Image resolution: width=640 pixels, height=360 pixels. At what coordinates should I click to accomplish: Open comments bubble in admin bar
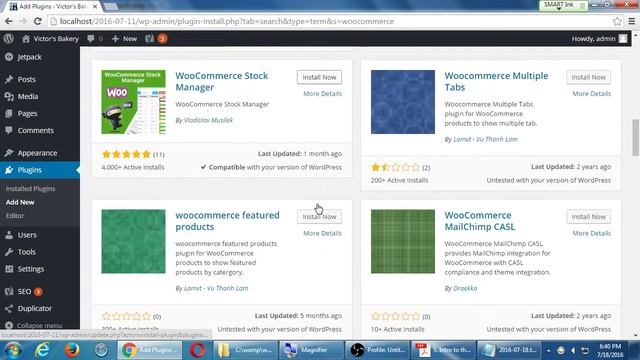click(x=95, y=39)
